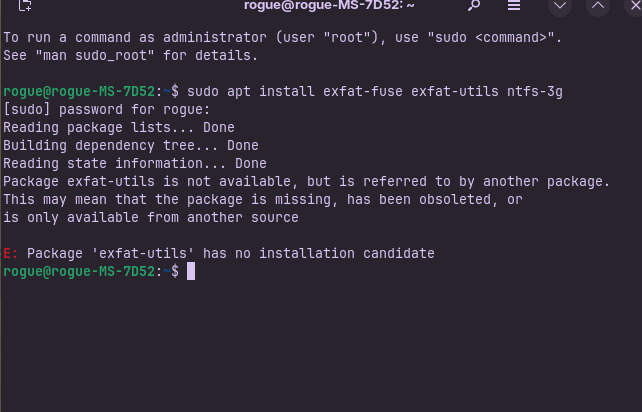Maximize the terminal window
Screen dimensions: 642x412
click(598, 5)
